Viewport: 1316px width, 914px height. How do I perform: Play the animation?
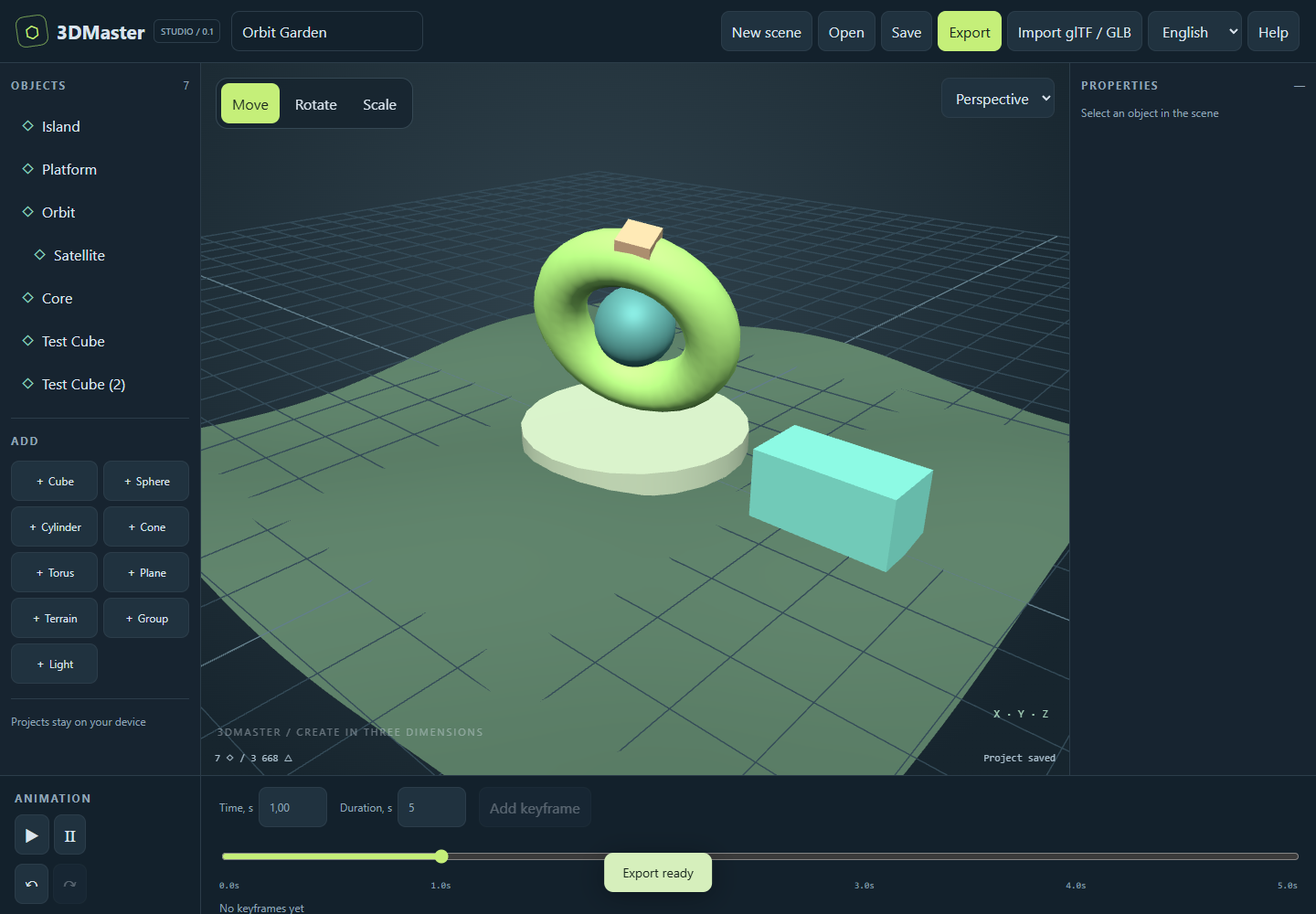31,835
